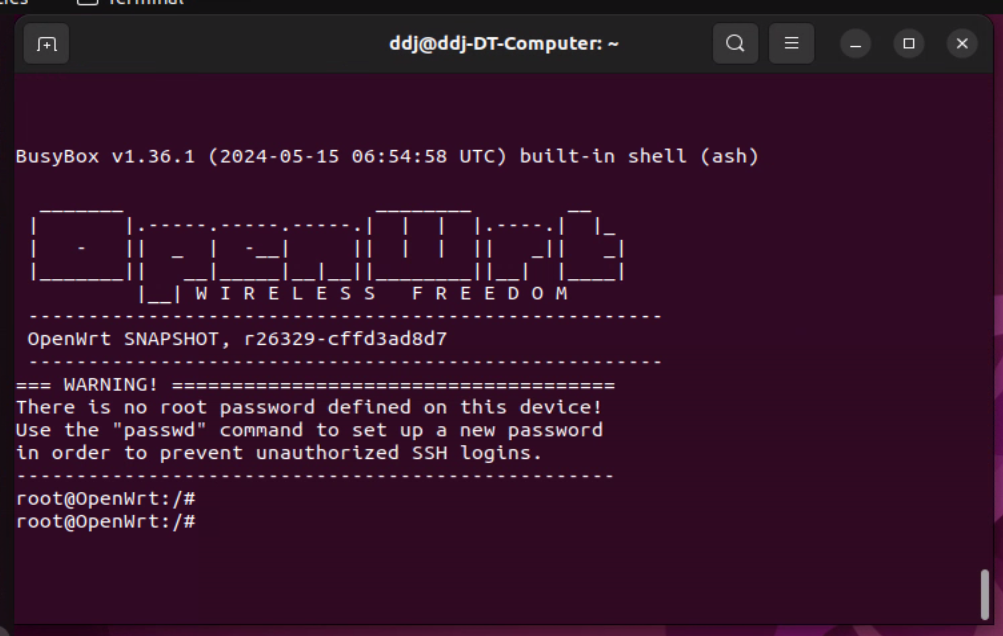Click the 'unauthorized SSH logins' line
The width and height of the screenshot is (1003, 636).
(x=279, y=453)
